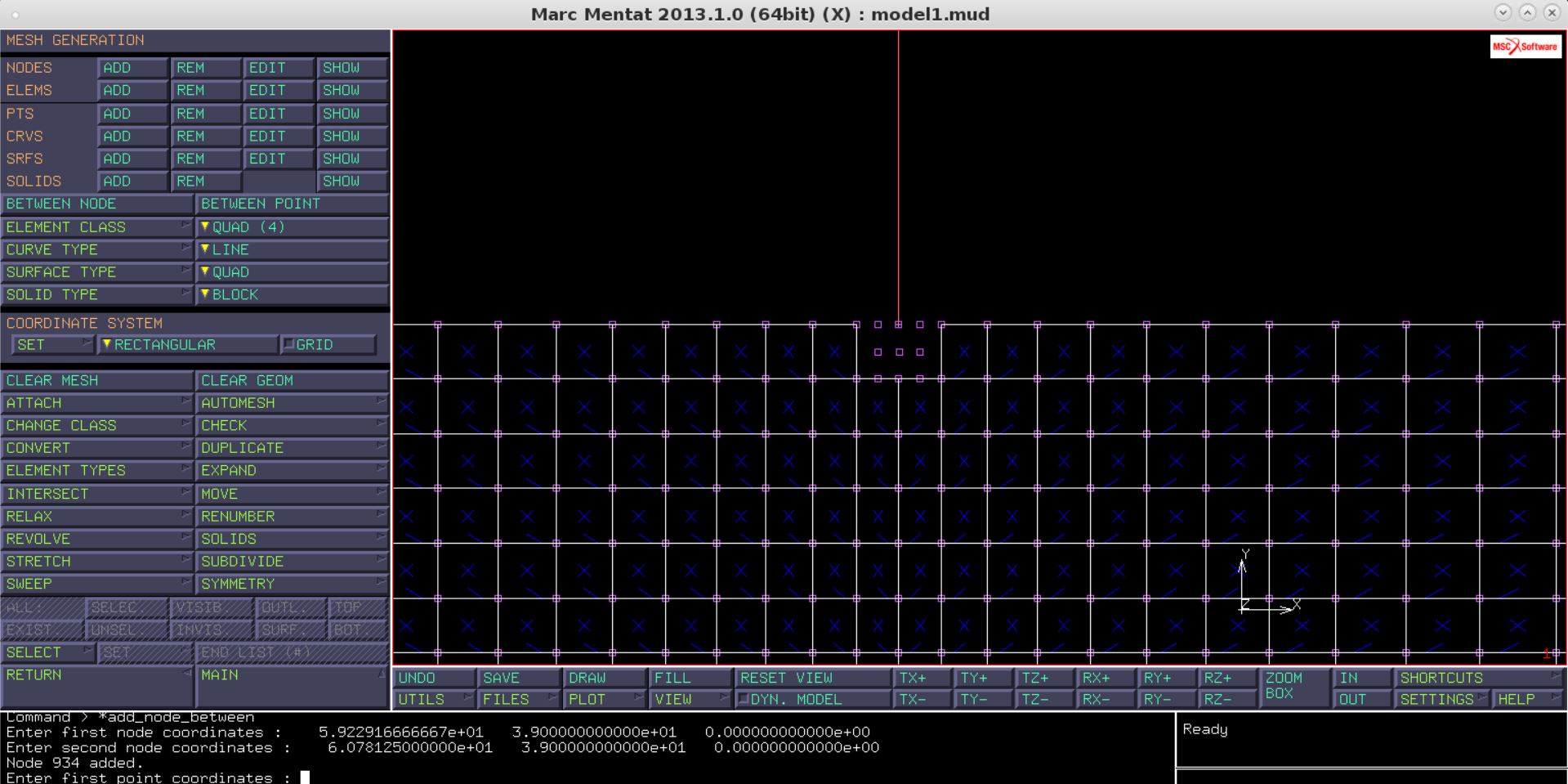Open the RECTANGULAR coordinate system dropdown

tap(187, 345)
